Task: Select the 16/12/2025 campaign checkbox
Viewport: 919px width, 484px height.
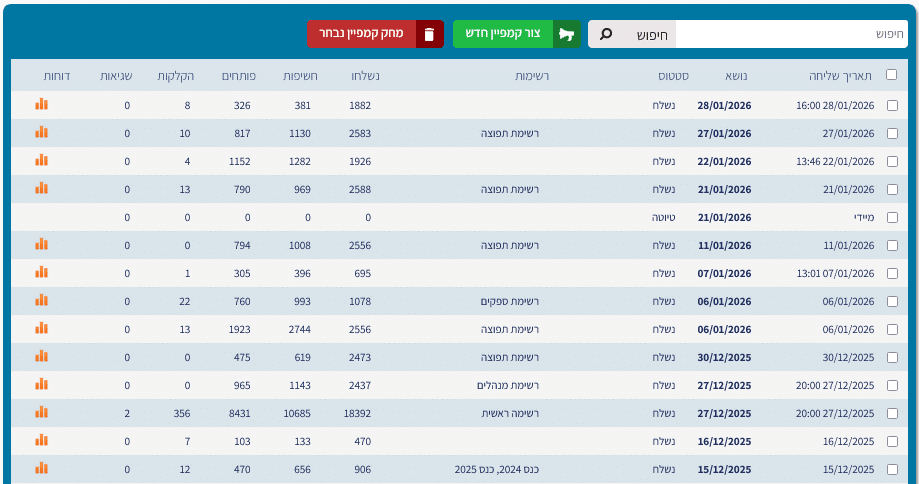Action: (x=892, y=441)
